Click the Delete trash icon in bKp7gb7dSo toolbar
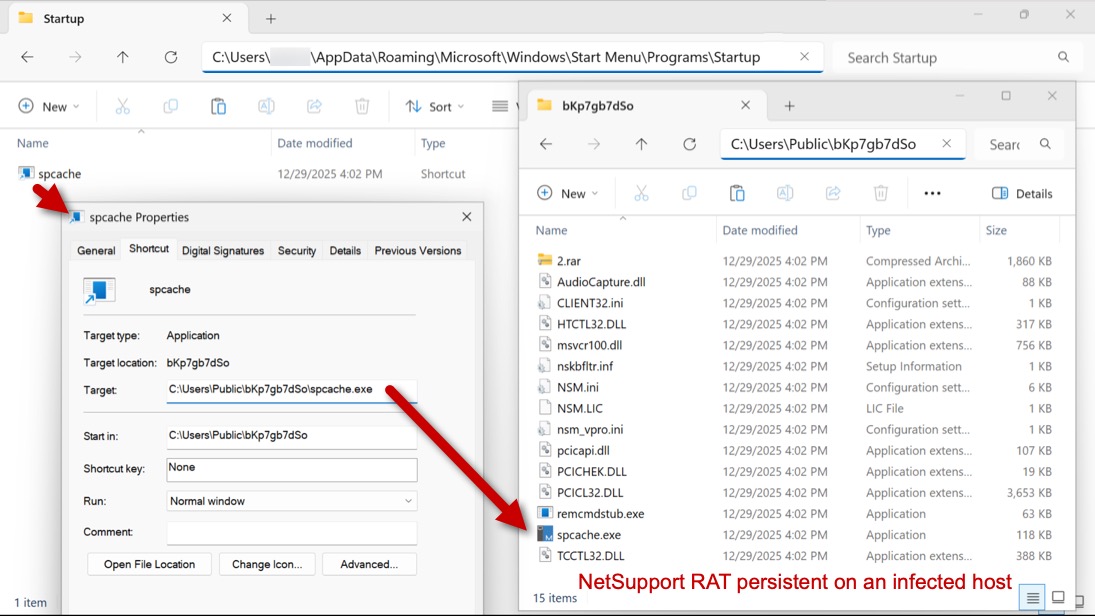This screenshot has height=616, width=1095. pos(881,193)
